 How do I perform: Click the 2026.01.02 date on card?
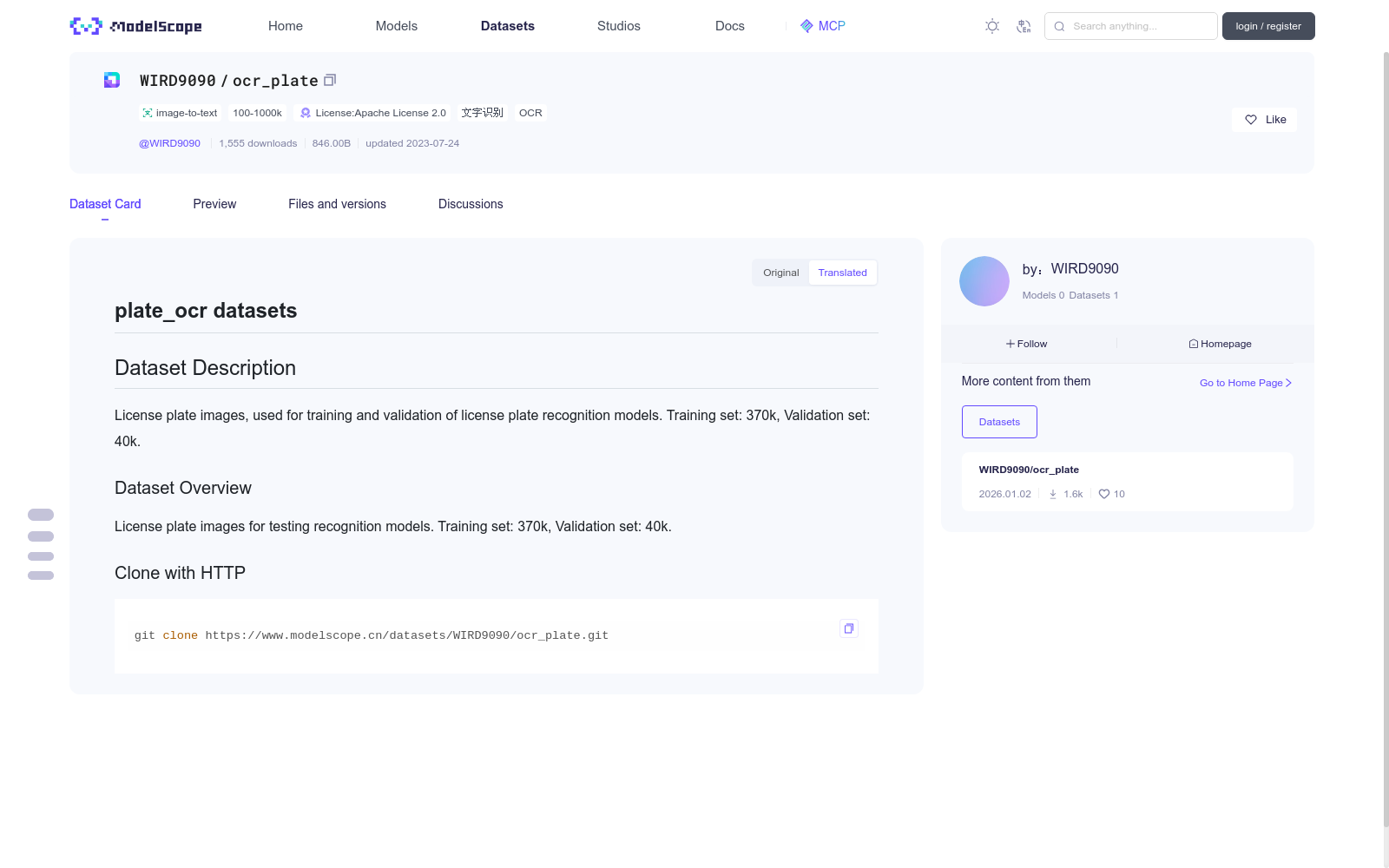pos(1004,494)
